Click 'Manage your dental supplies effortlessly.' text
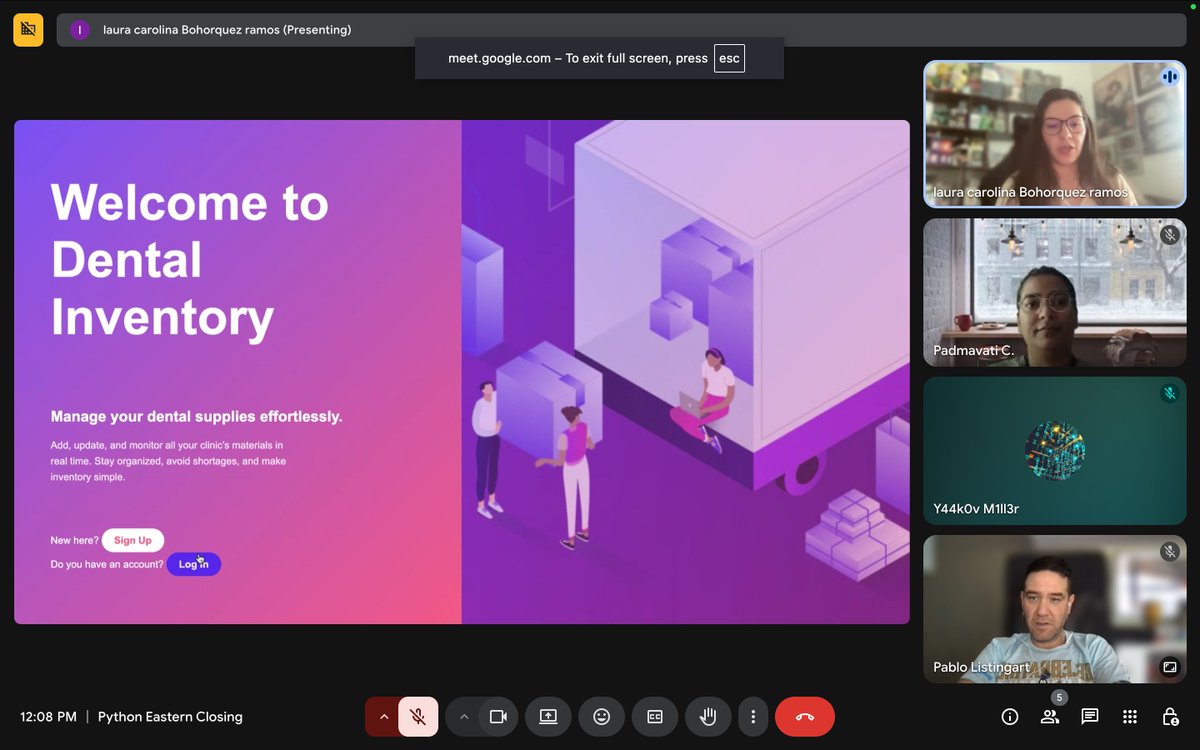Screen dimensions: 1200x750 click(197, 416)
